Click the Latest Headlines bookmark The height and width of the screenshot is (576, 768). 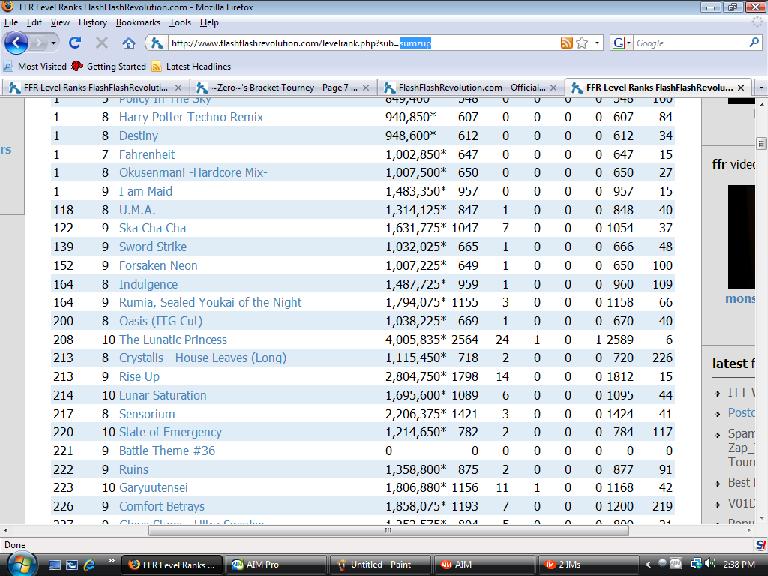click(198, 67)
